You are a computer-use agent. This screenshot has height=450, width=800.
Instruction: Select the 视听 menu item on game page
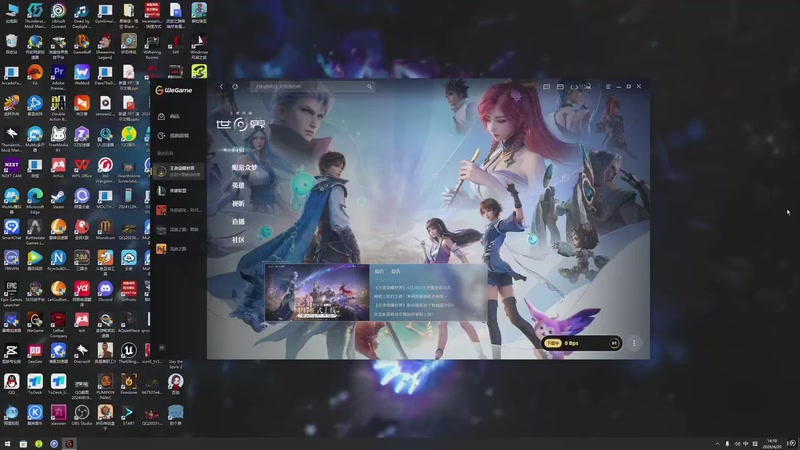238,204
